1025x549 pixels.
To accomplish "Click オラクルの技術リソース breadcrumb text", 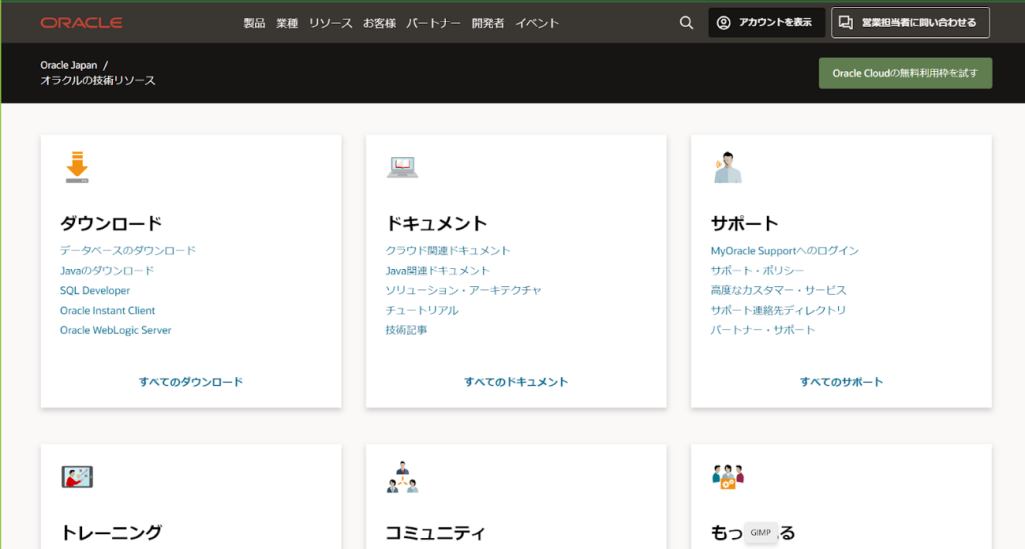I will coord(98,80).
